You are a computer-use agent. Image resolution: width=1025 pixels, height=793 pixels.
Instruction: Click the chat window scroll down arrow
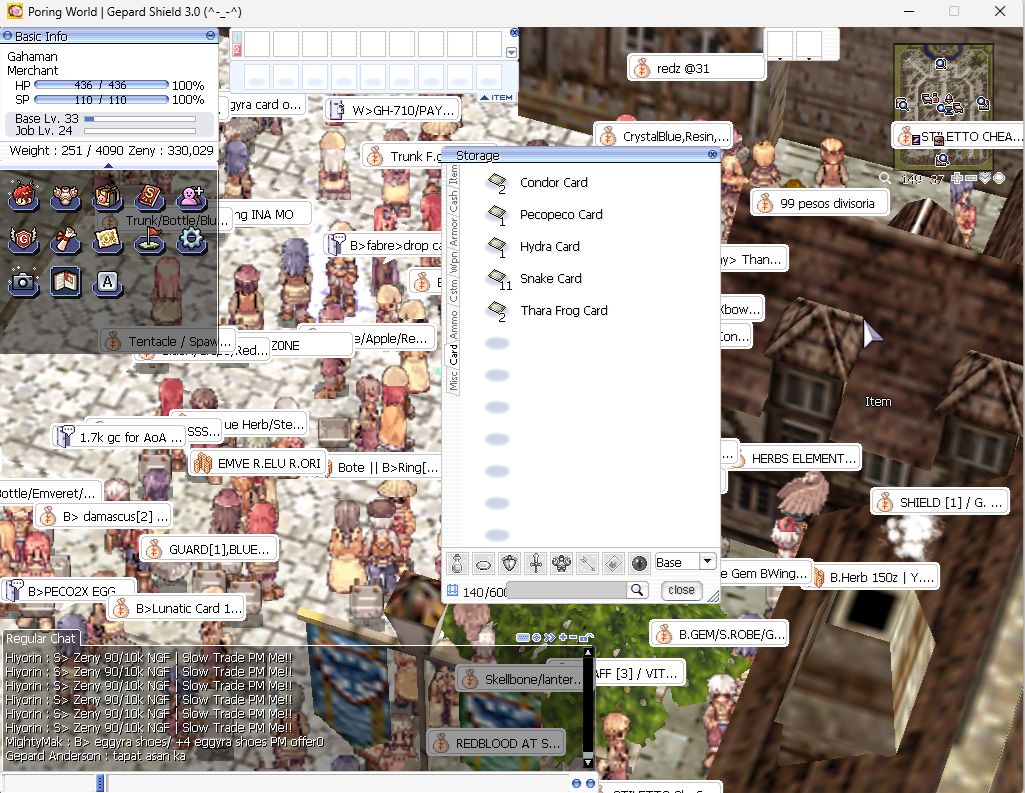[587, 762]
